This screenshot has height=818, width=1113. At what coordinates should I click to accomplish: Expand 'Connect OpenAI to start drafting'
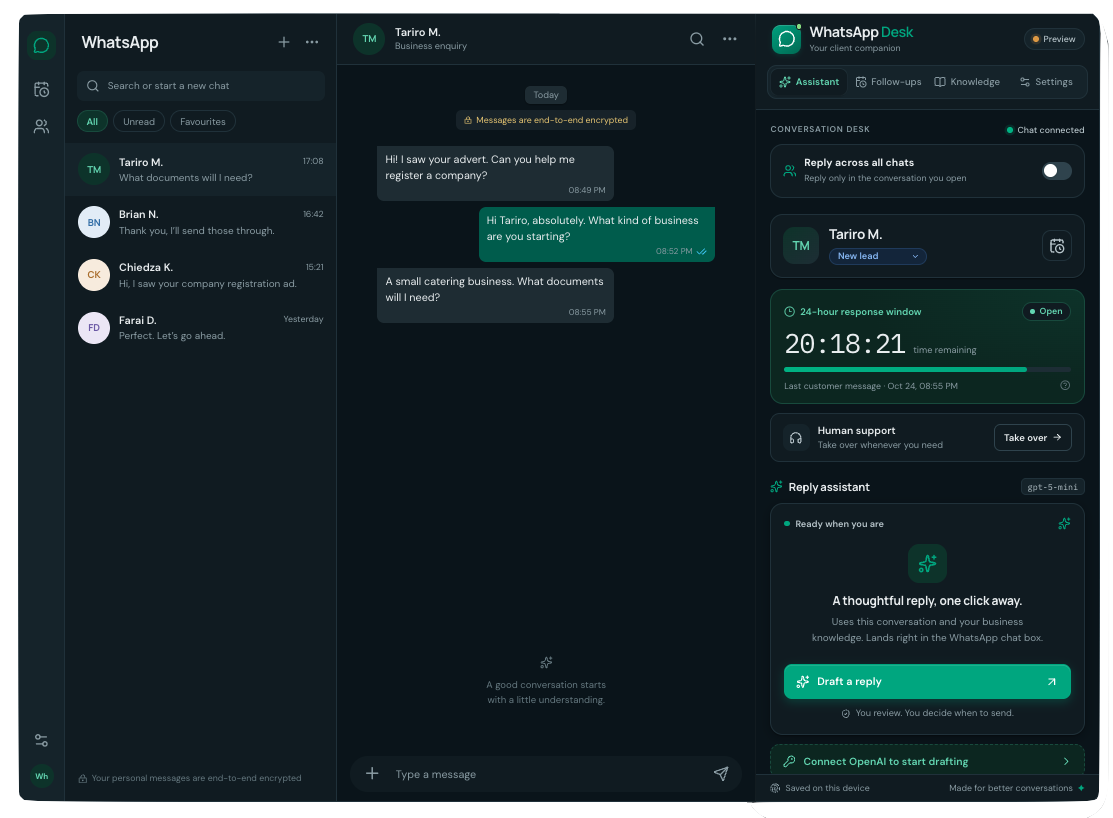[x=927, y=760]
